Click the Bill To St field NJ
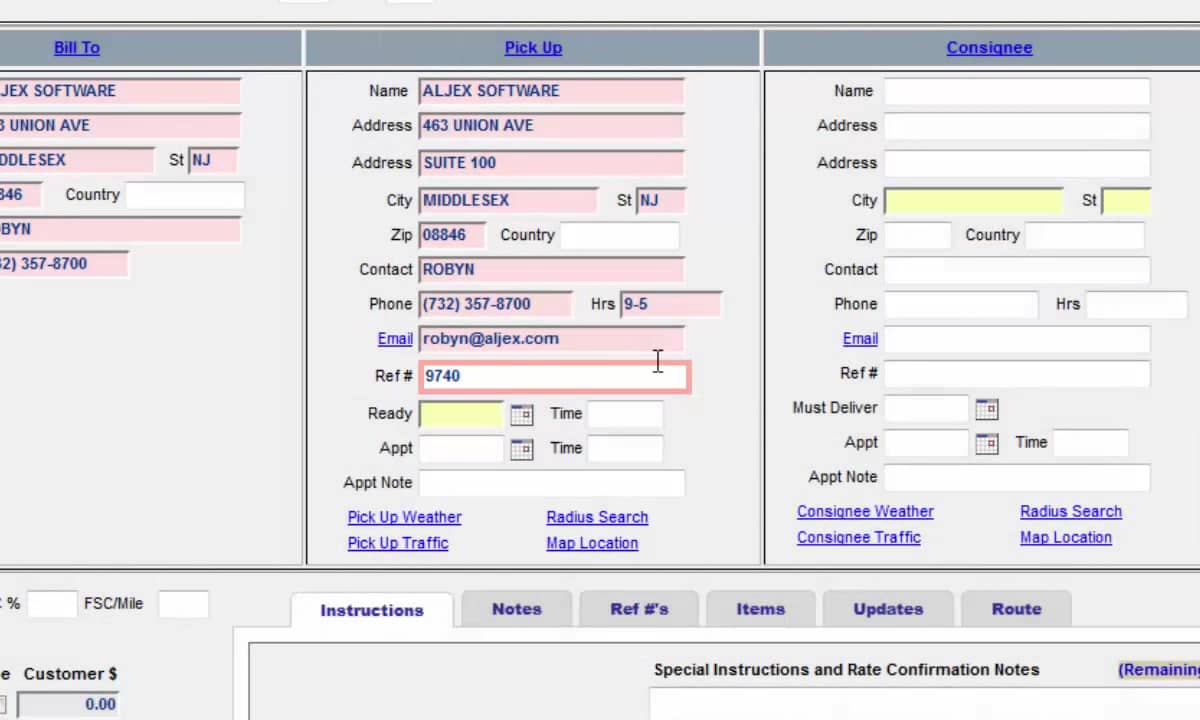The width and height of the screenshot is (1200, 720). click(213, 160)
